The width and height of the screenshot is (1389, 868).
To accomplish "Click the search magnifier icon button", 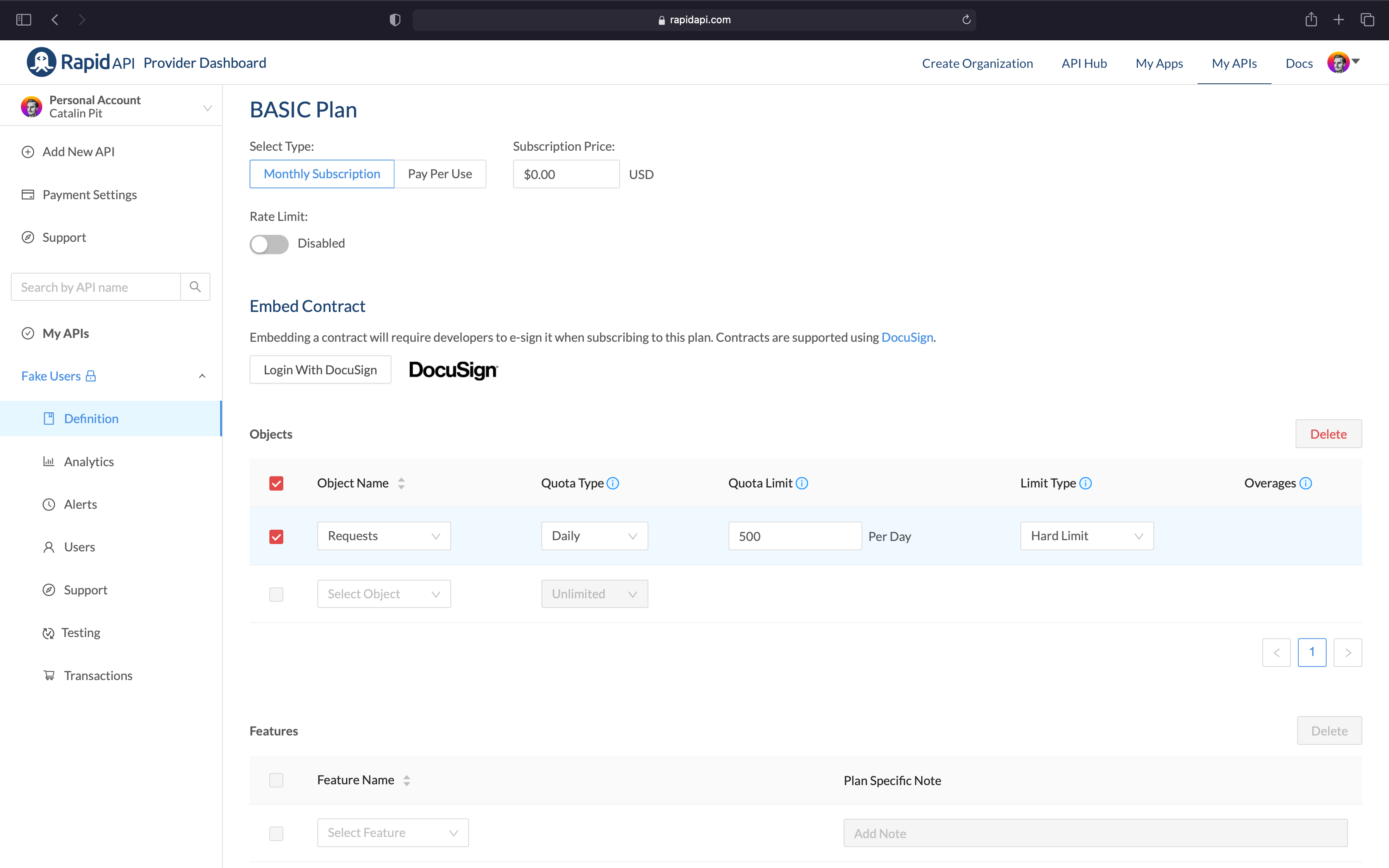I will [x=195, y=286].
